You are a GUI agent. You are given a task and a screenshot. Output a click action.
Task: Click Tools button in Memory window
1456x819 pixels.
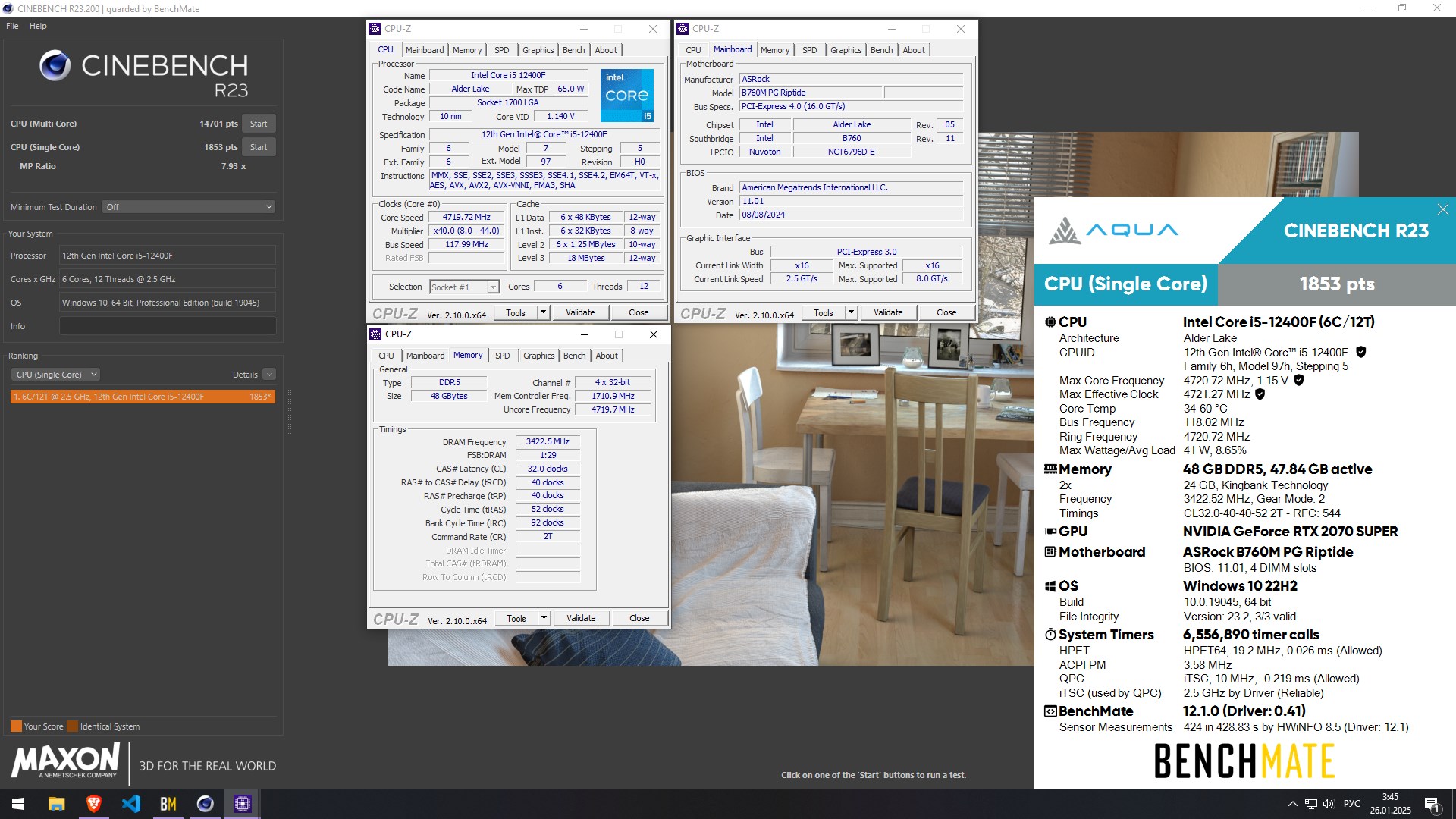coord(516,618)
